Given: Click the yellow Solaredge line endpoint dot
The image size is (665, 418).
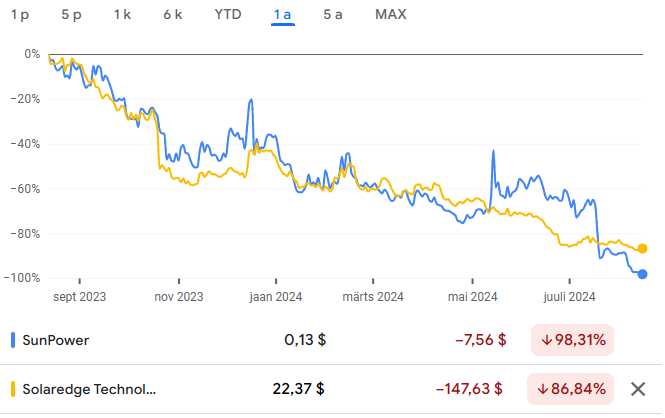Looking at the screenshot, I should click(642, 248).
